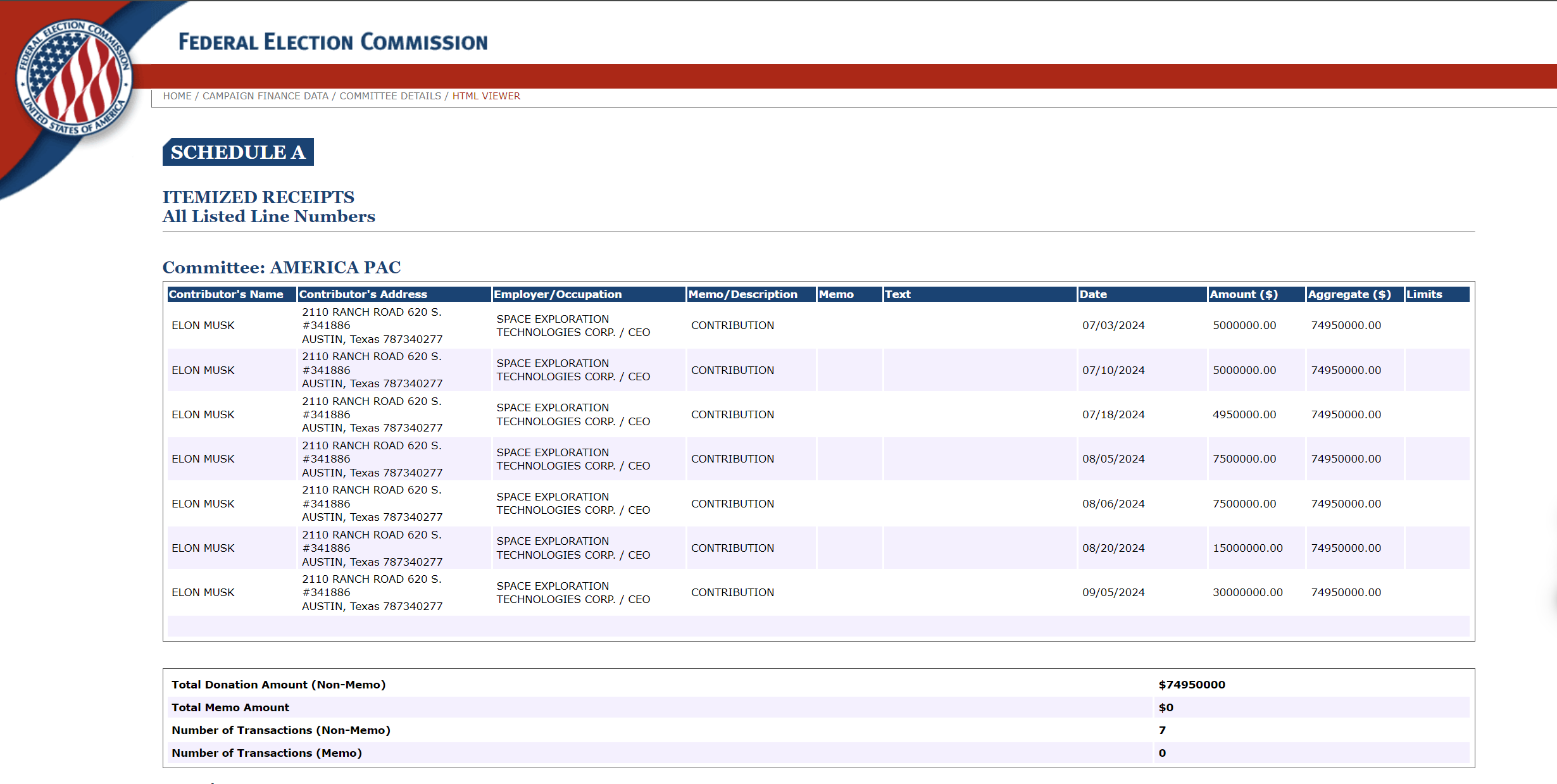Click the HTML VIEWER breadcrumb

486,96
